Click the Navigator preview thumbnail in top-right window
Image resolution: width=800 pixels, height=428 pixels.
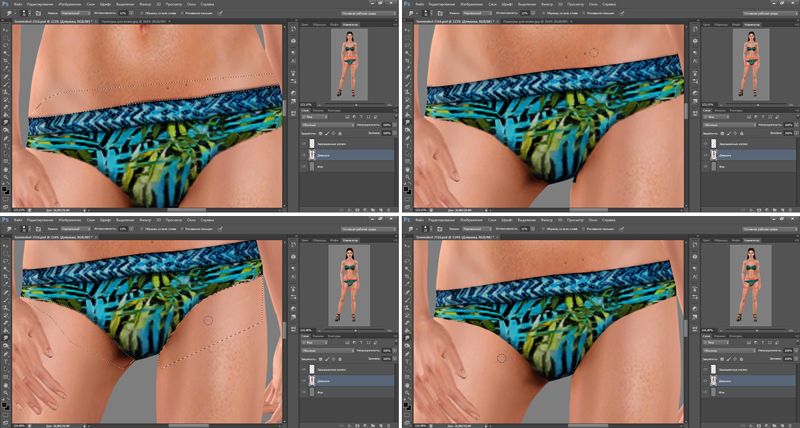pyautogui.click(x=752, y=63)
